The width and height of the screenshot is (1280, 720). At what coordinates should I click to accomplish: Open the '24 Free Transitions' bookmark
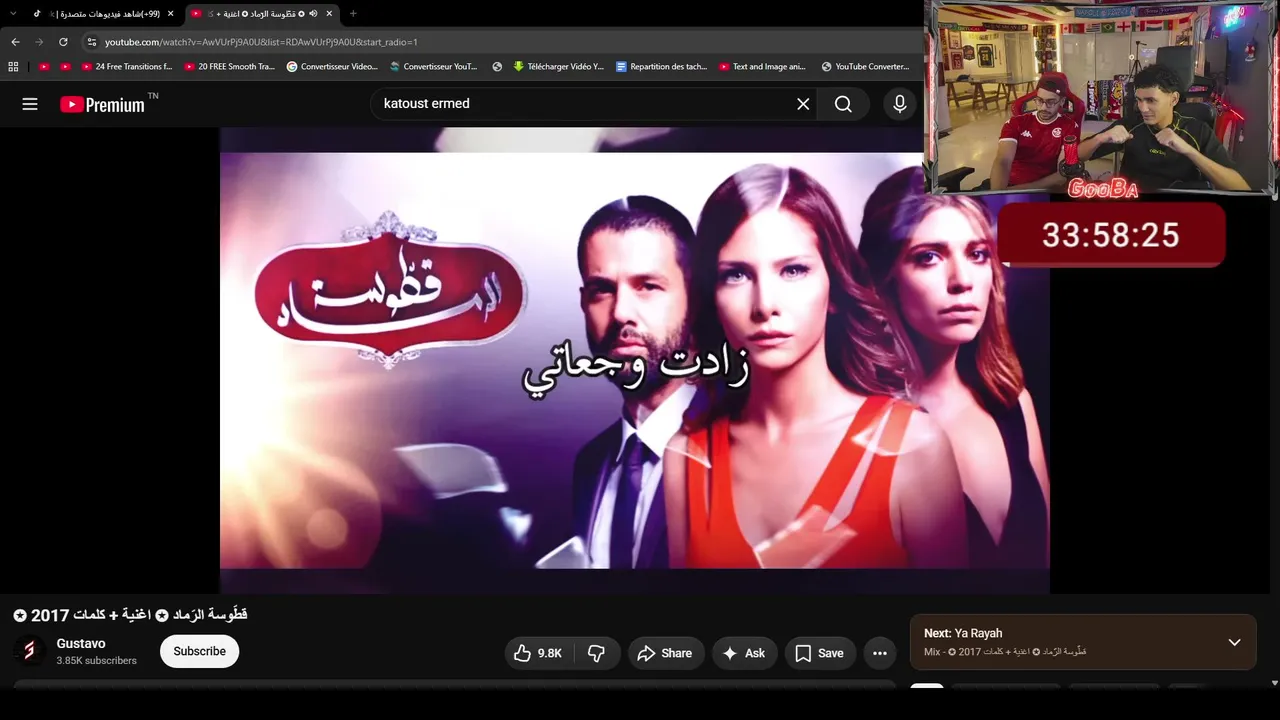[x=127, y=67]
